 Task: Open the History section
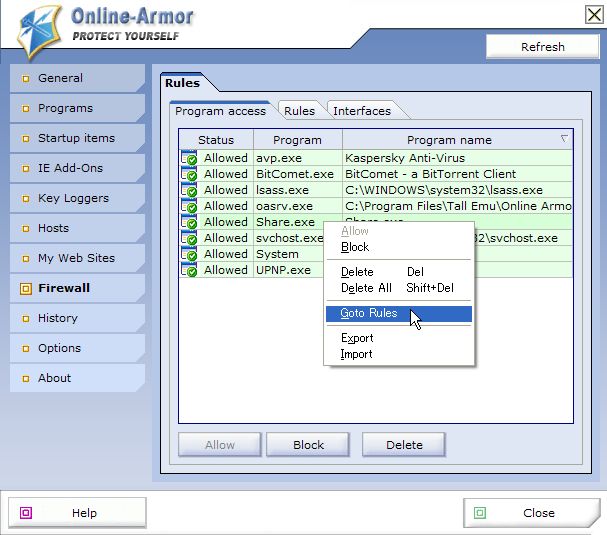pyautogui.click(x=77, y=318)
